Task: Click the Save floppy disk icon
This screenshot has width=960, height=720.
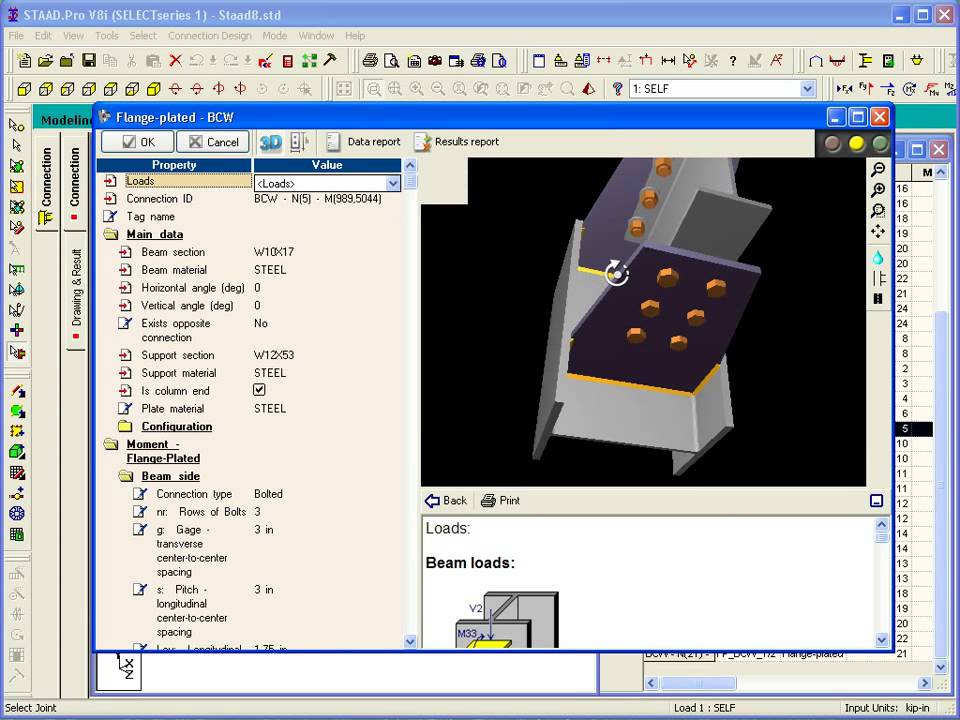Action: tap(89, 61)
